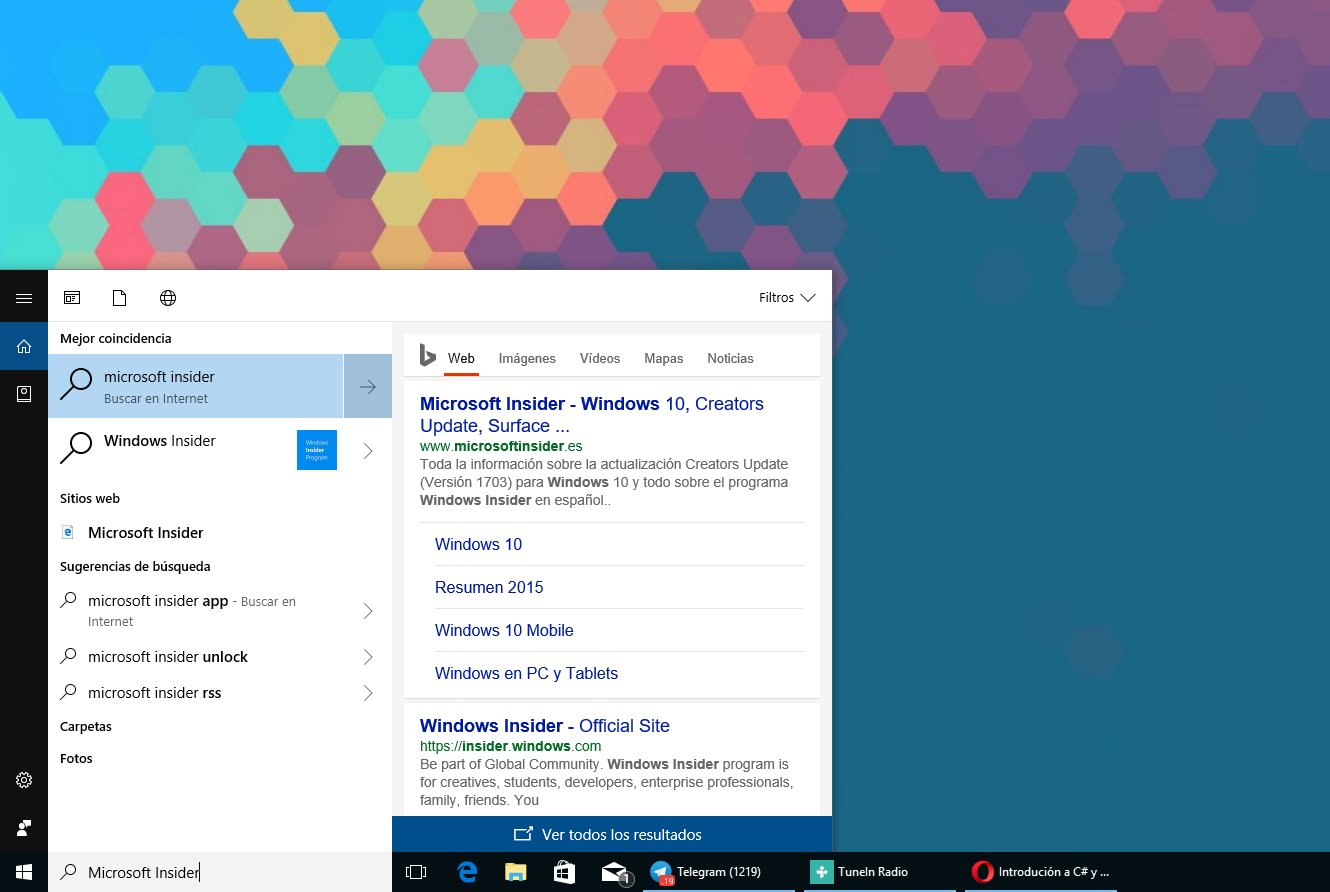Viewport: 1330px width, 892px height.
Task: Click the insider.windows.com URL
Action: (x=510, y=746)
